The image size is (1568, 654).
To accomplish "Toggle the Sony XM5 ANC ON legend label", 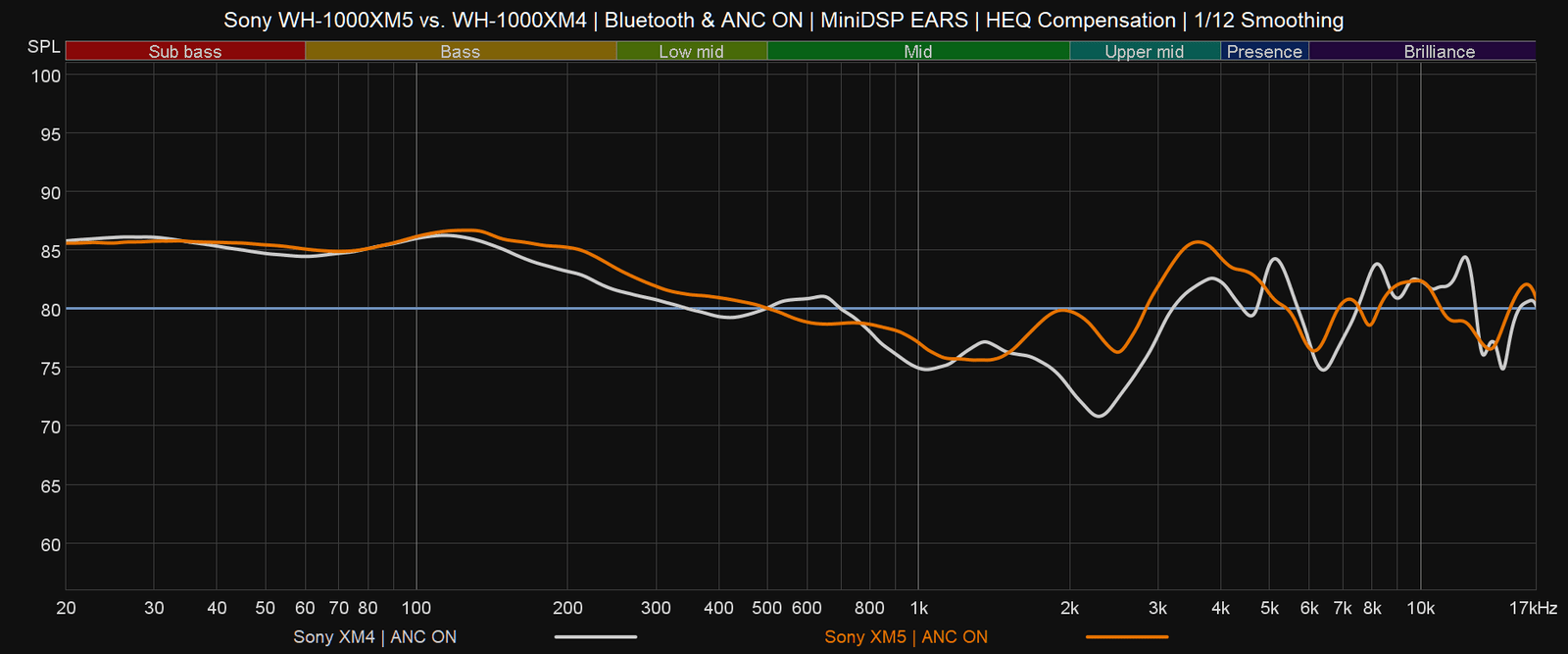I will tap(906, 636).
